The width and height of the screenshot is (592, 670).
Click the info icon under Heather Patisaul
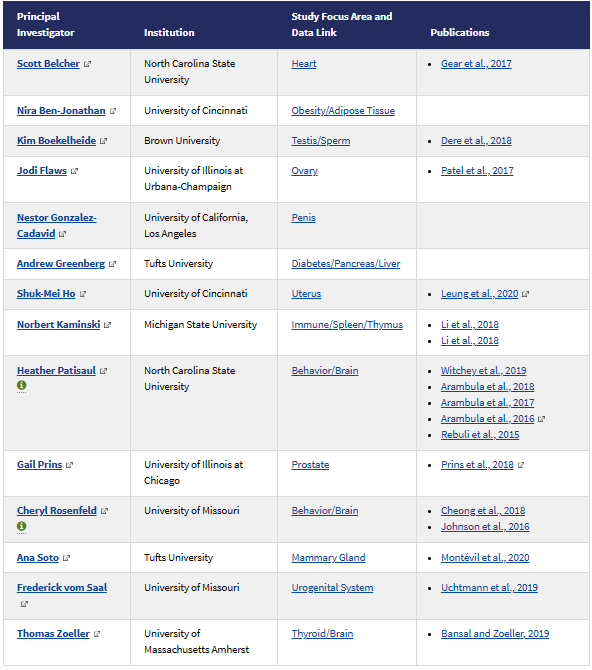(21, 385)
